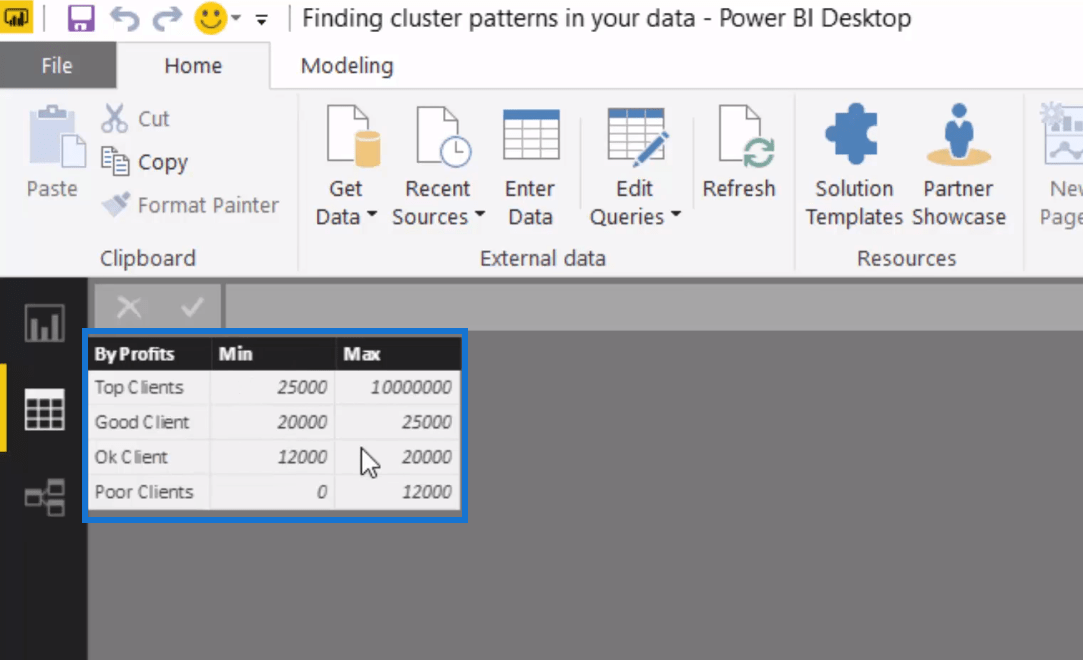Screen dimensions: 1083x660
Task: Switch to the Home tab
Action: [x=193, y=66]
